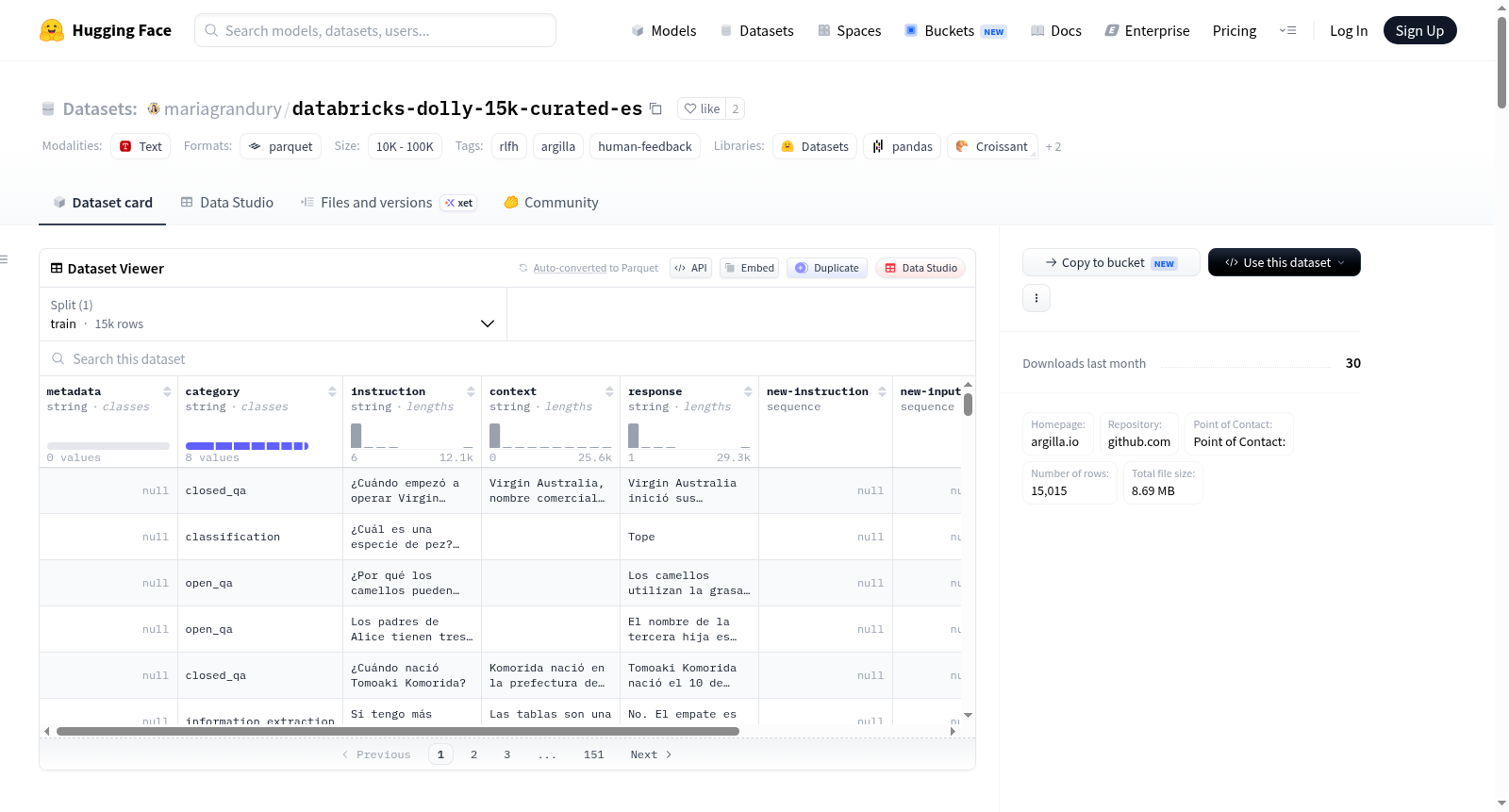Expand the Split train dropdown
This screenshot has height=812, width=1509.
[x=273, y=314]
